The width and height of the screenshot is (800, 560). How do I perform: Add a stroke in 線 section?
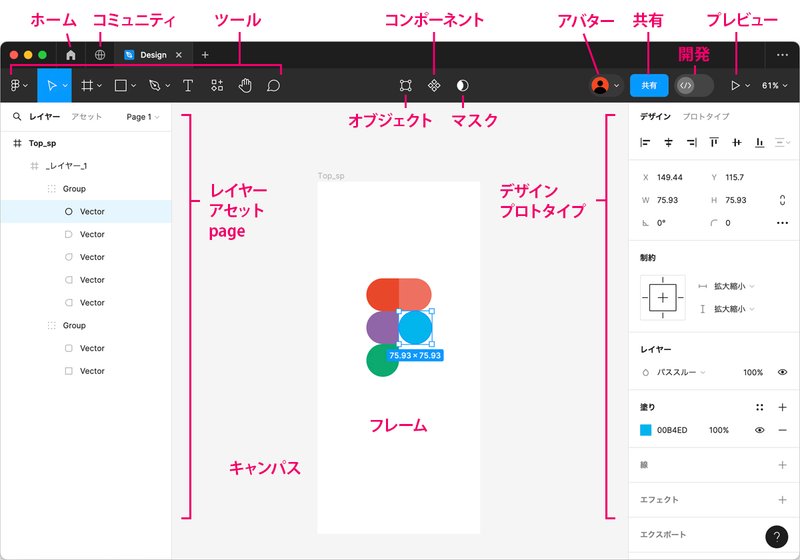coord(782,465)
